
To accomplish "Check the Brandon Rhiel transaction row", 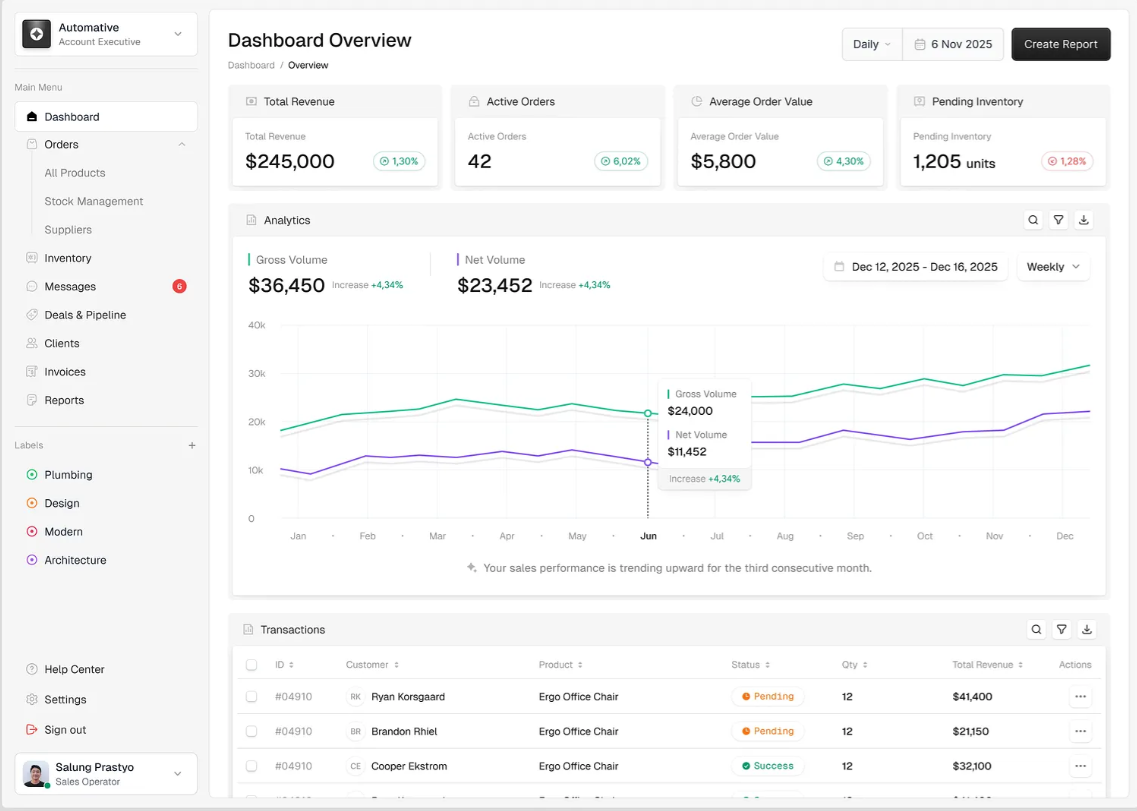I will [x=252, y=731].
